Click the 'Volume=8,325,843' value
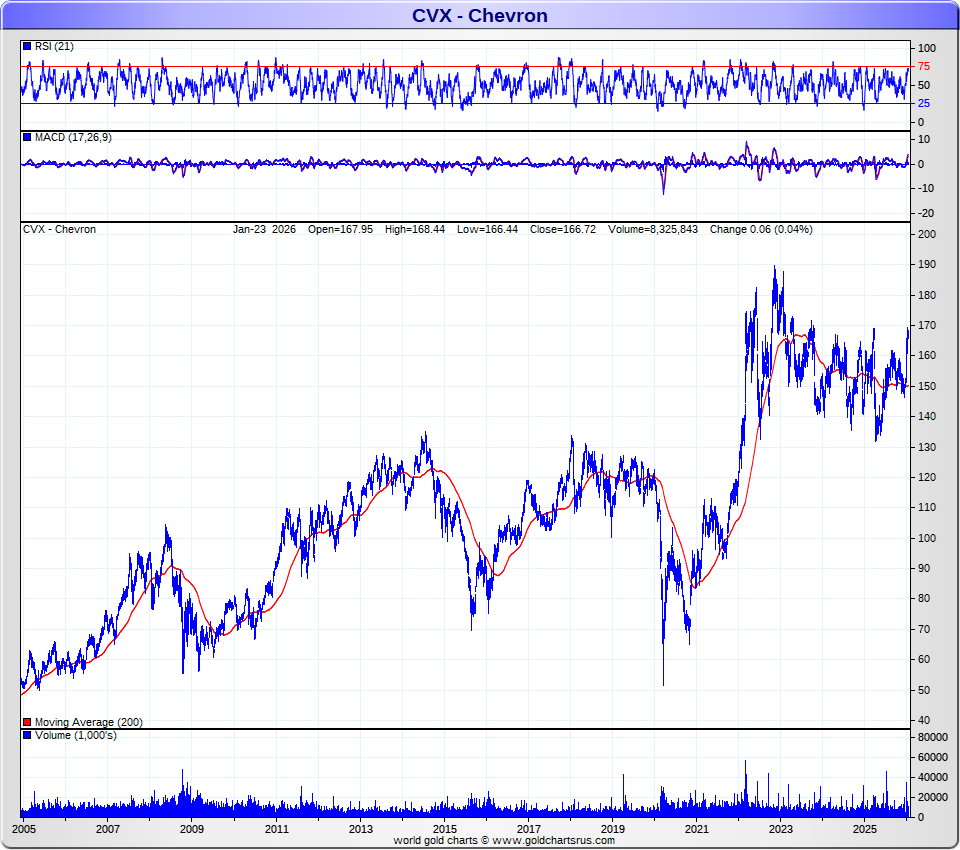The image size is (960, 850). (x=653, y=230)
